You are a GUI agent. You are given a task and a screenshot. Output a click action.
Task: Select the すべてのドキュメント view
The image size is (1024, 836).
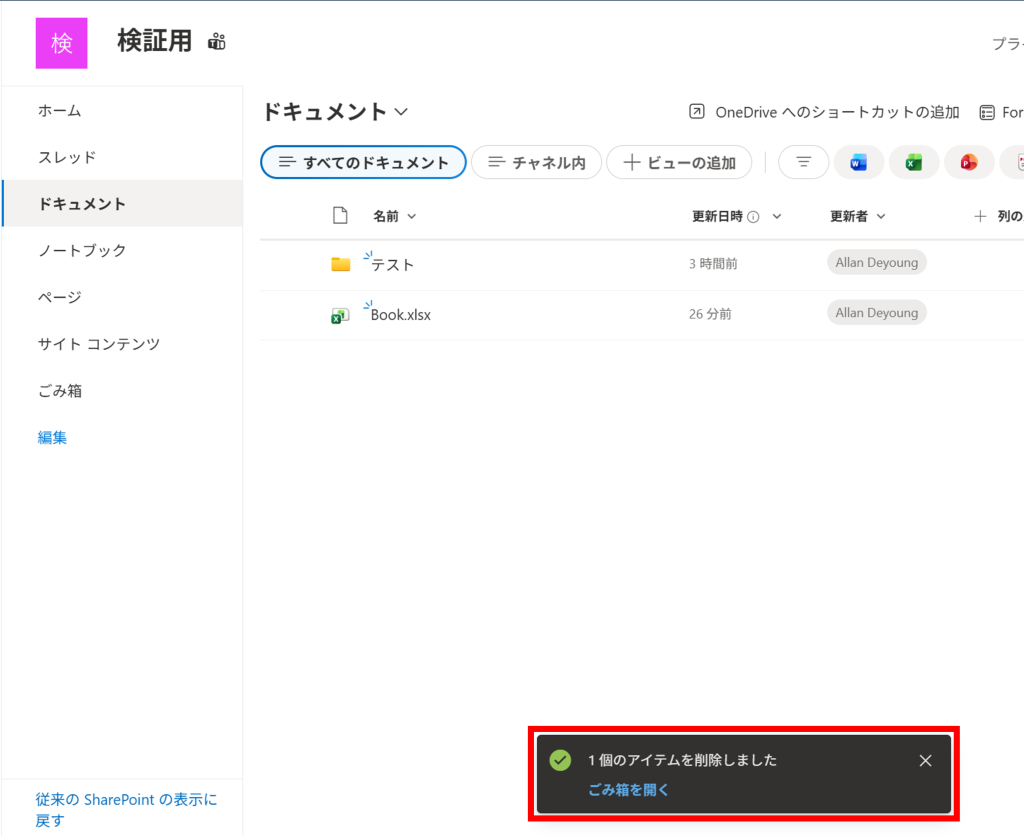(x=363, y=162)
